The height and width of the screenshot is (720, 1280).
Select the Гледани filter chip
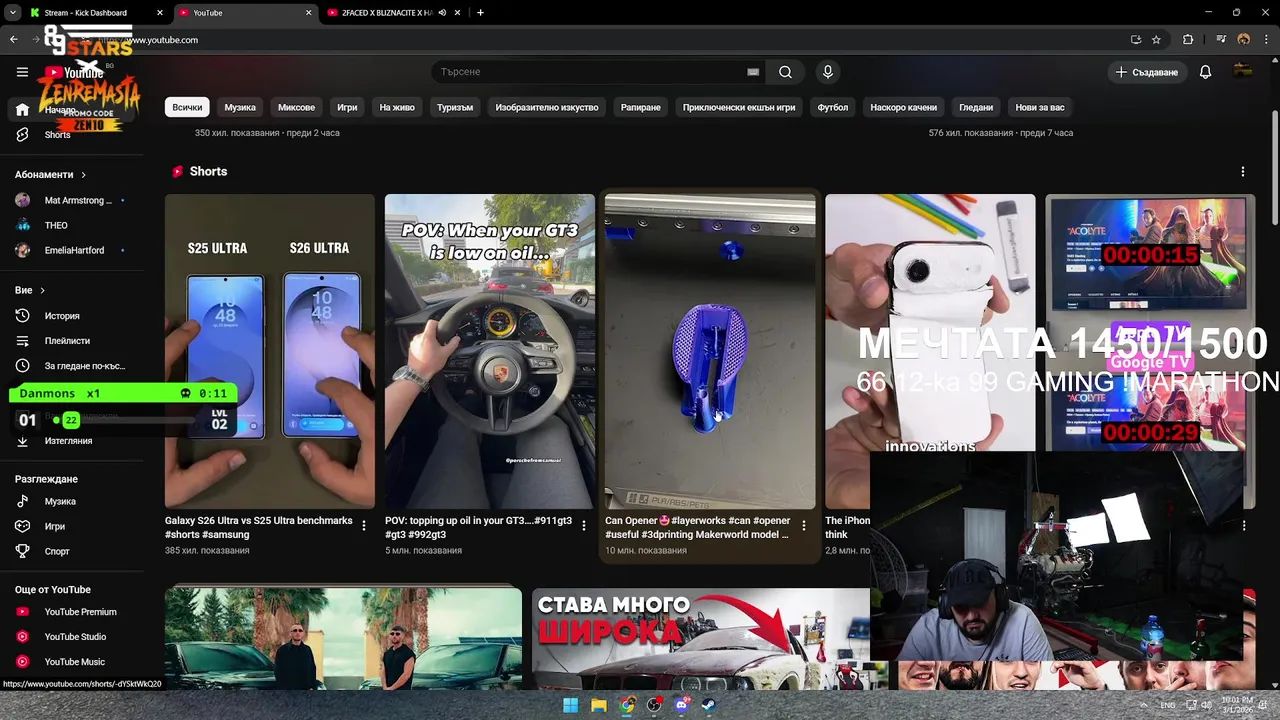[x=976, y=107]
